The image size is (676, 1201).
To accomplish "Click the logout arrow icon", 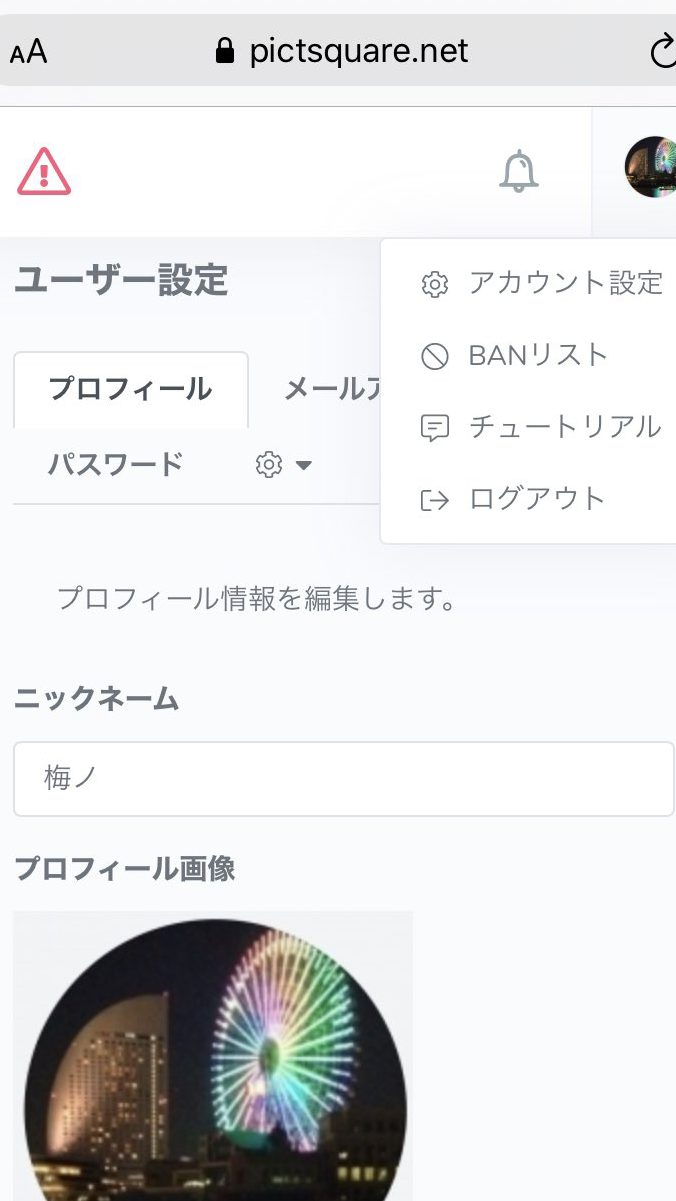I will (435, 500).
